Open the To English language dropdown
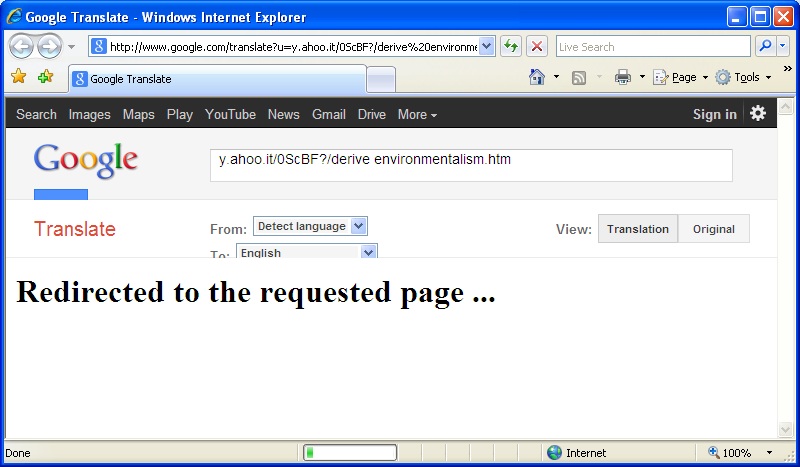This screenshot has width=800, height=467. pos(307,251)
